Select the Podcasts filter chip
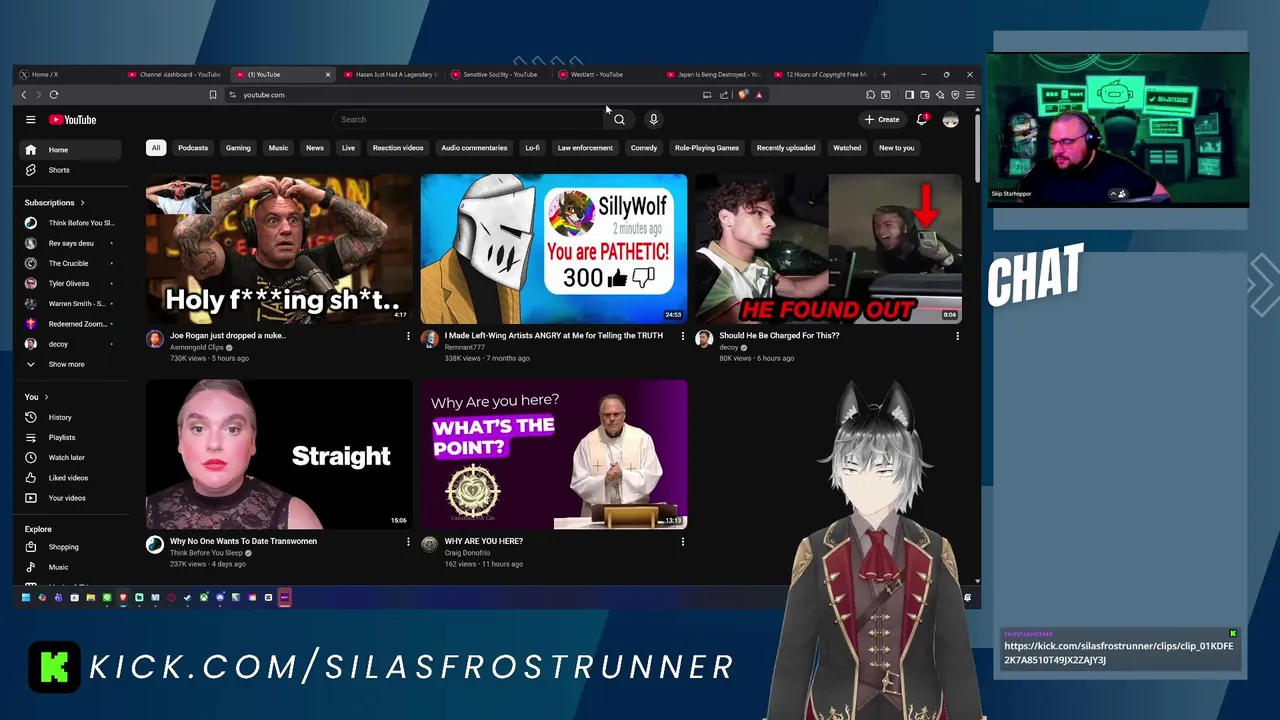Image resolution: width=1280 pixels, height=720 pixels. [193, 148]
